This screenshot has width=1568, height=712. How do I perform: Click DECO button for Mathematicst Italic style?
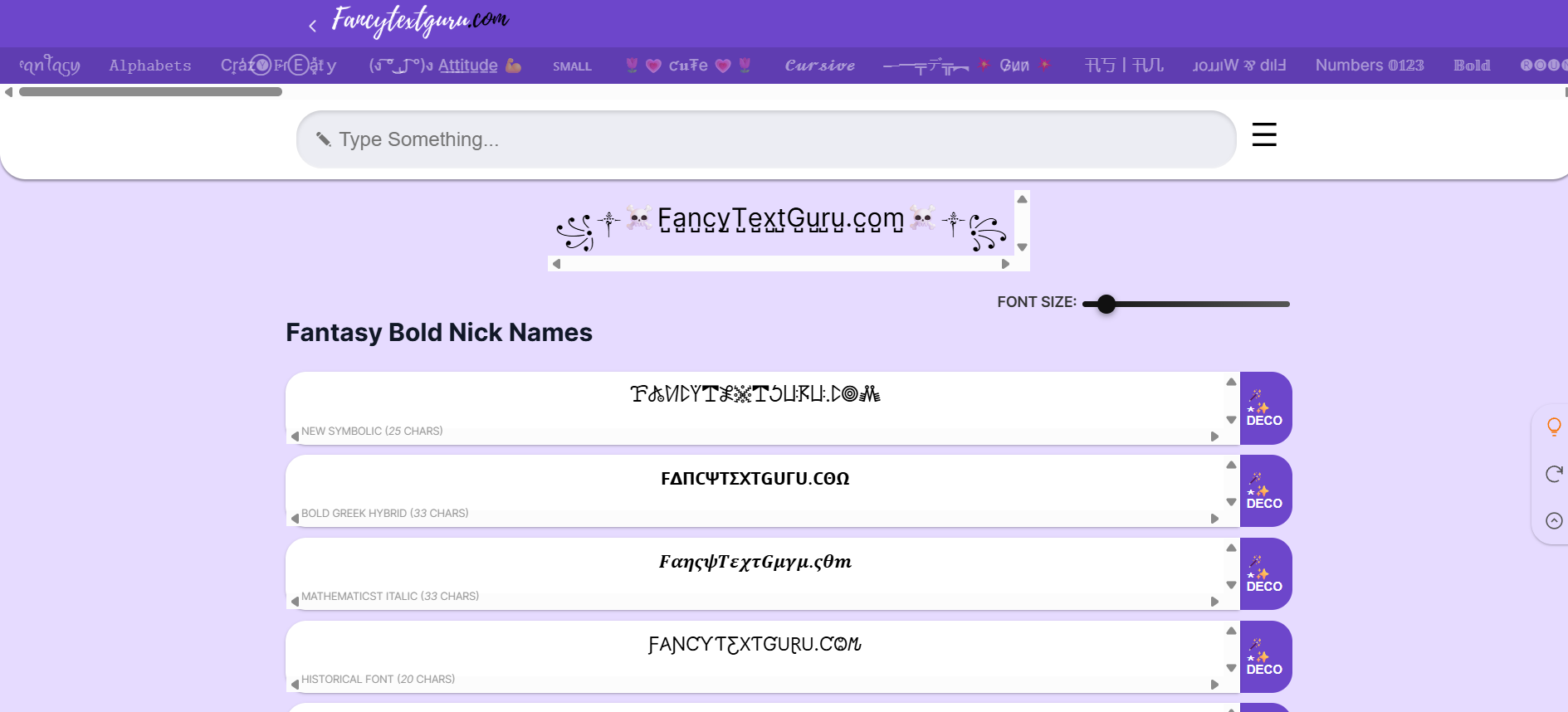pyautogui.click(x=1264, y=574)
